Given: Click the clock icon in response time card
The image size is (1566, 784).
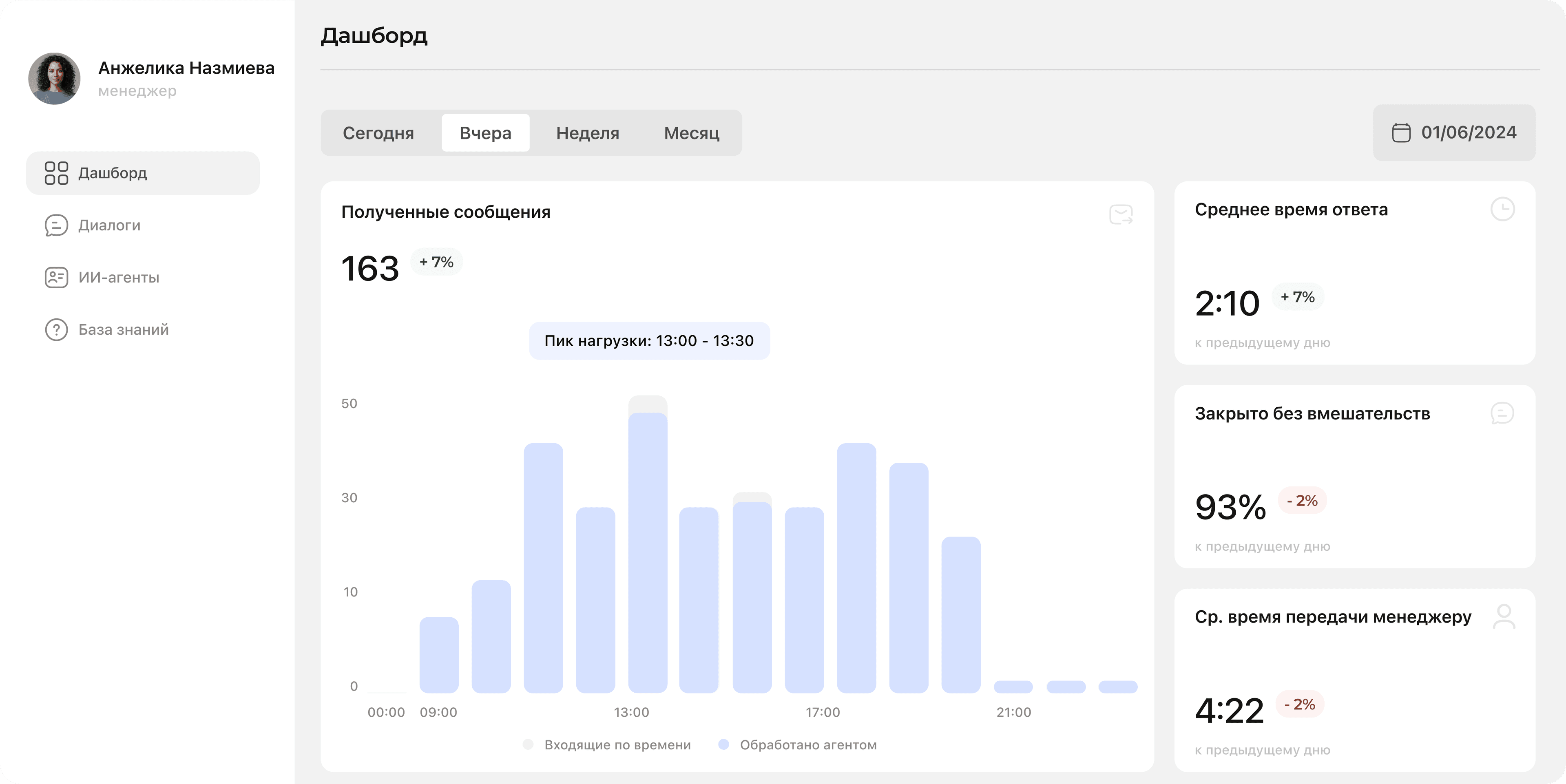Looking at the screenshot, I should 1502,210.
